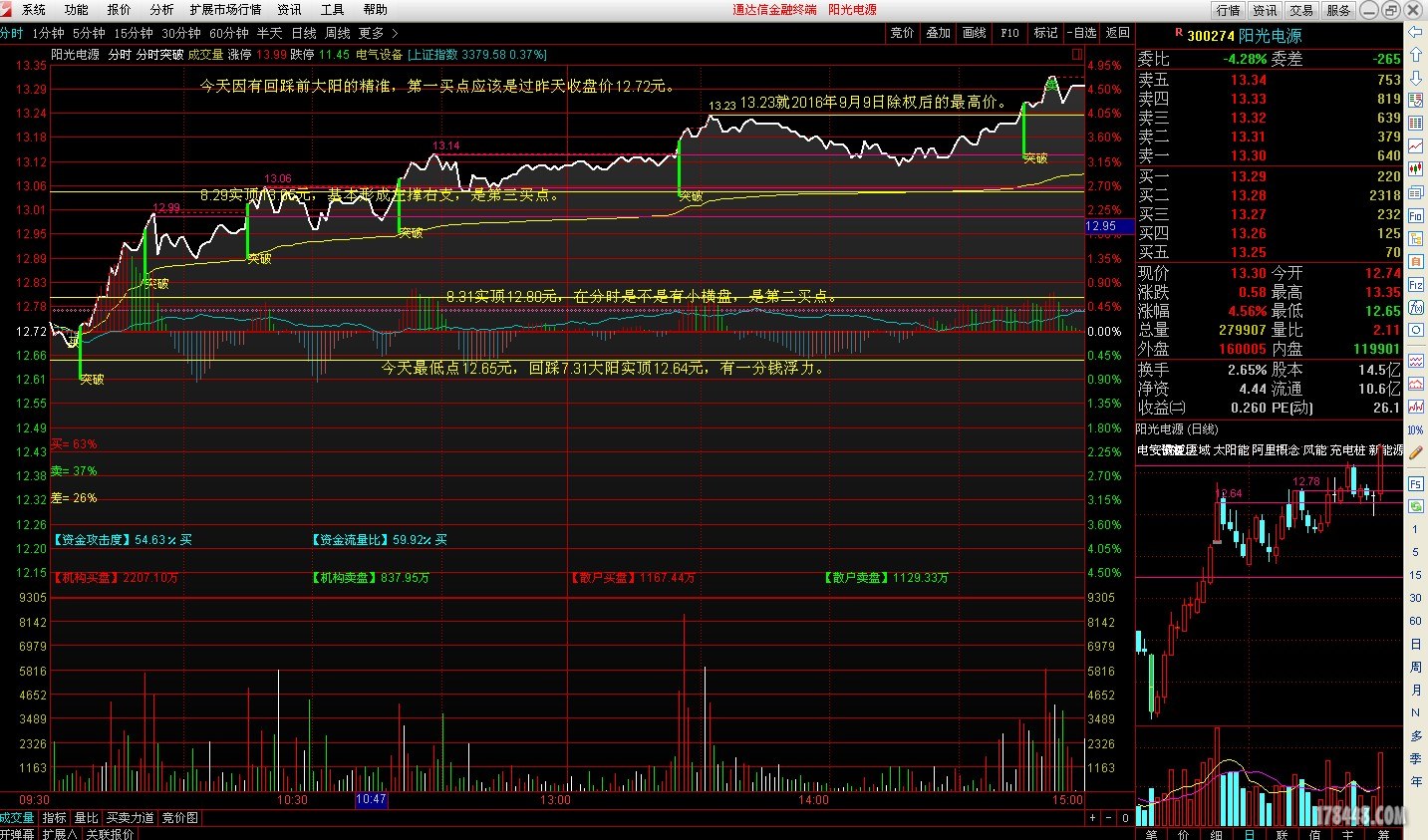The width and height of the screenshot is (1428, 840).
Task: Click 竞价 button in chart toolbar
Action: [902, 33]
